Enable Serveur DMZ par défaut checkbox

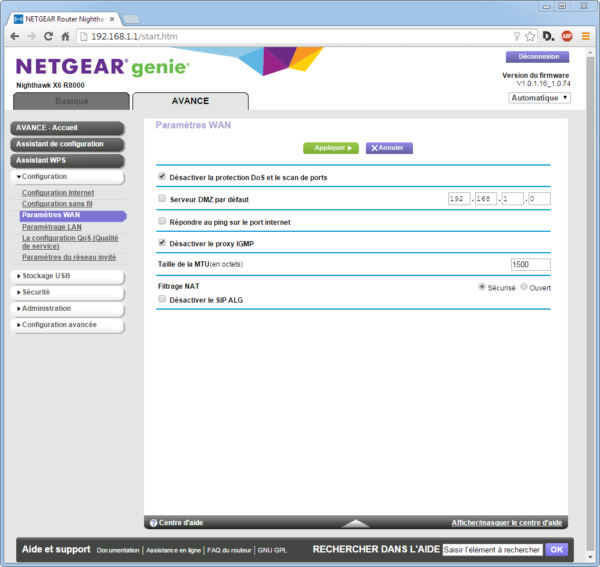163,199
